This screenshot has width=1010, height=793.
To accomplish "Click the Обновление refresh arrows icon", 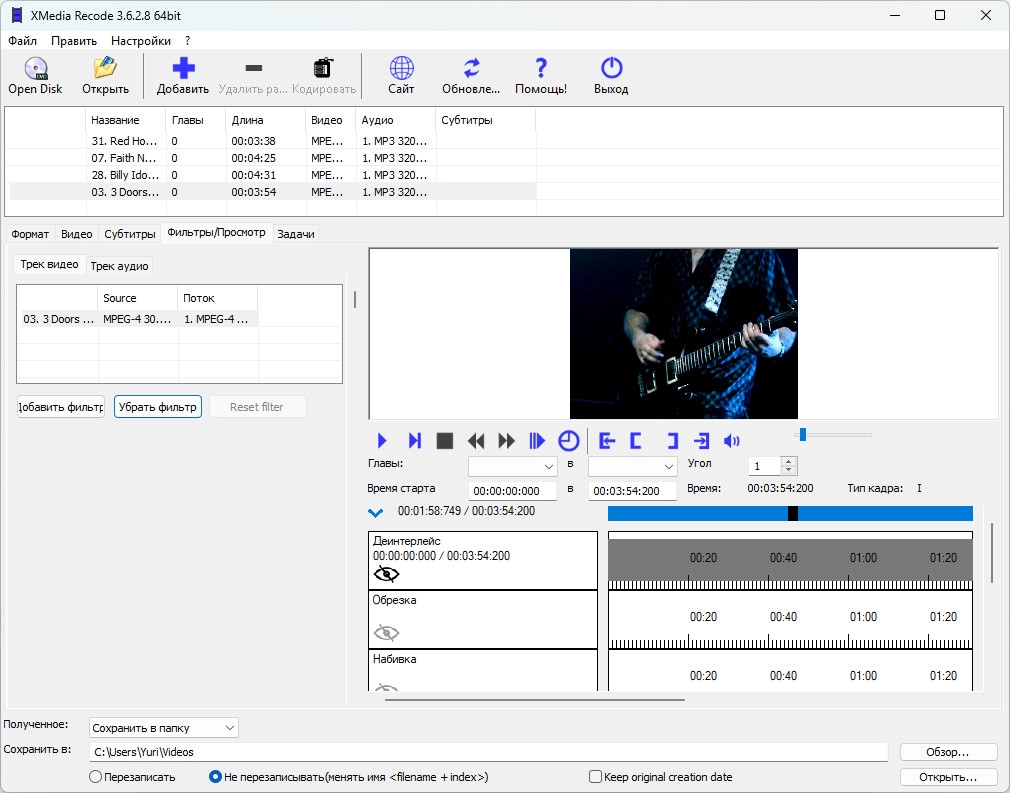I will [x=471, y=69].
